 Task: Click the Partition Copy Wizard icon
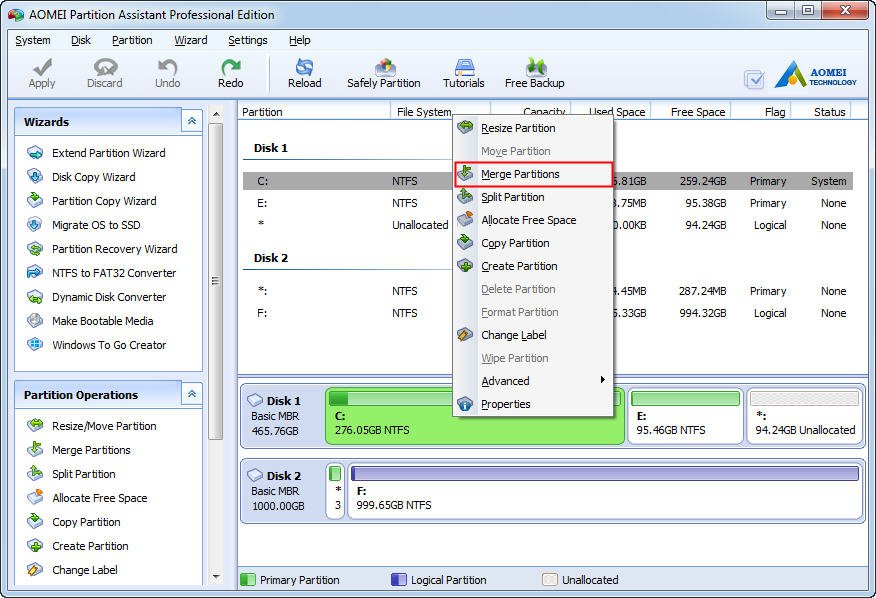pos(35,201)
